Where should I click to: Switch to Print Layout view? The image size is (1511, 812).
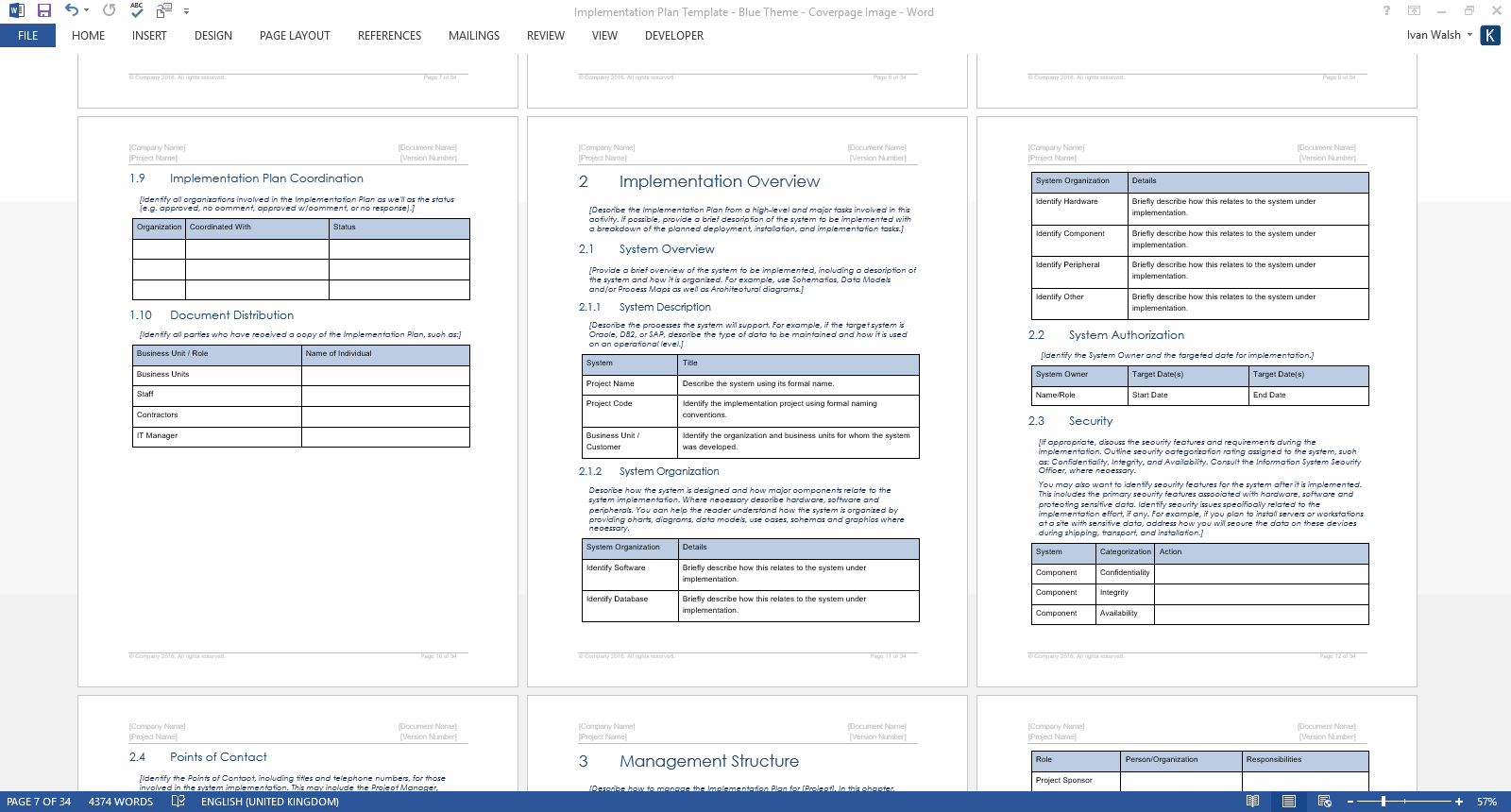1289,802
